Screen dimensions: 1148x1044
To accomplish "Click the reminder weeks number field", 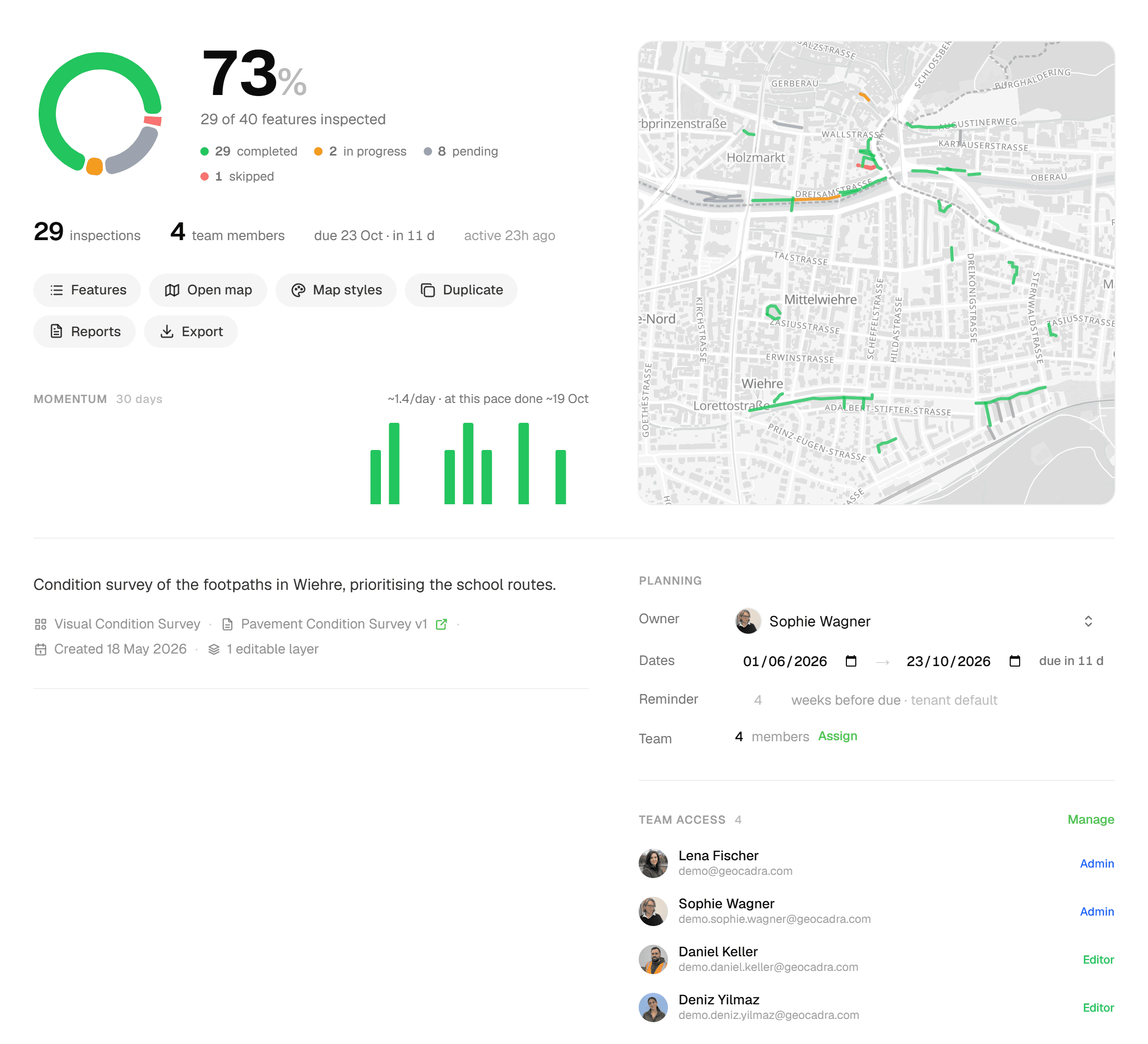I will point(758,700).
